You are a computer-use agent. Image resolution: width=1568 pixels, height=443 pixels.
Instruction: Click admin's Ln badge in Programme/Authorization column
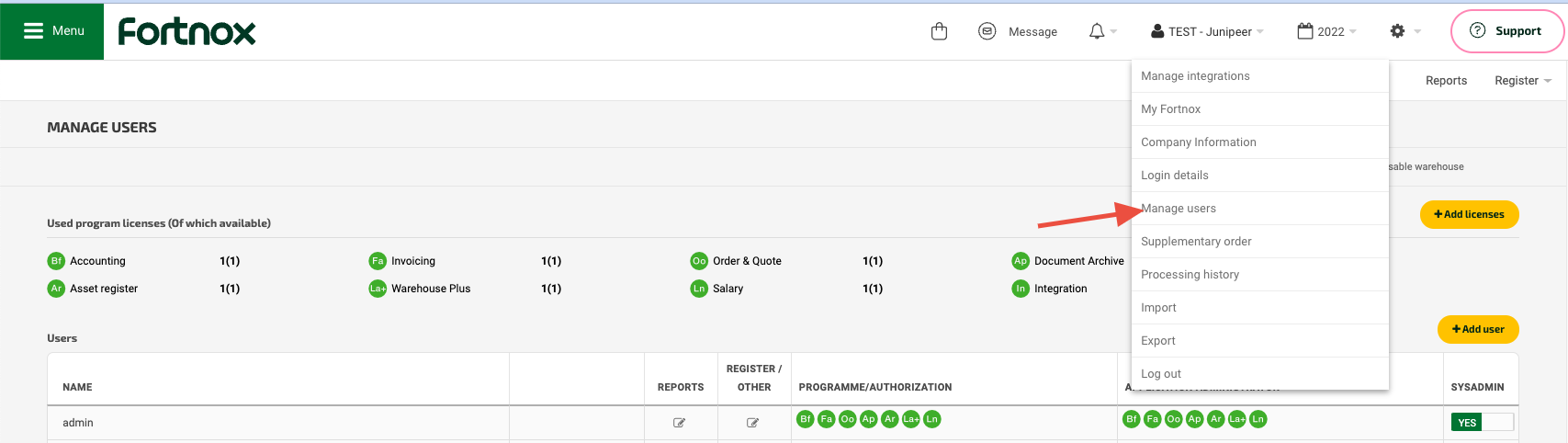coord(932,419)
